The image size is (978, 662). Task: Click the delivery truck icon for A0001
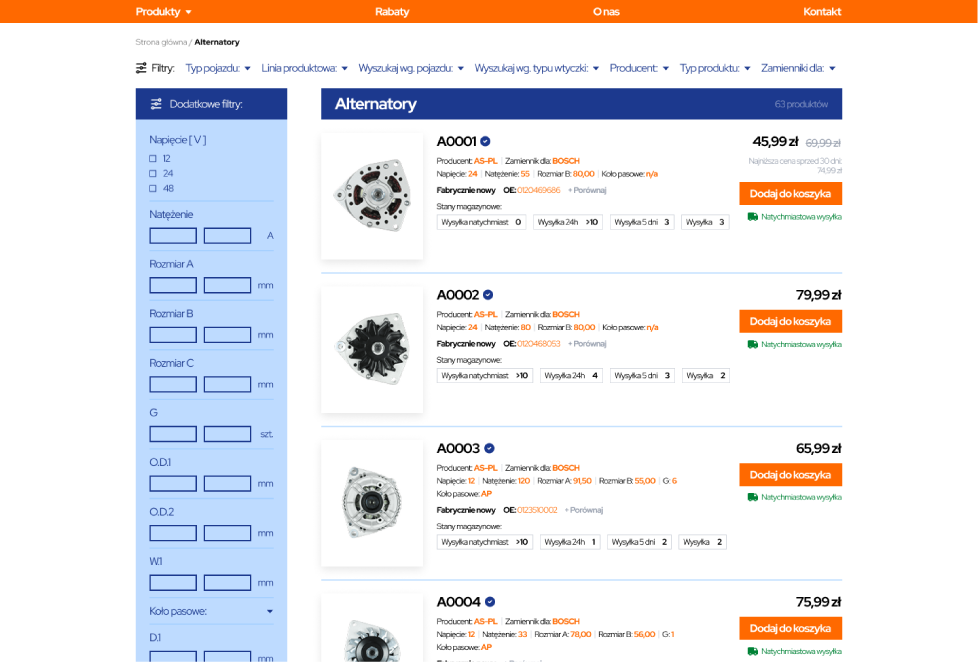click(752, 217)
